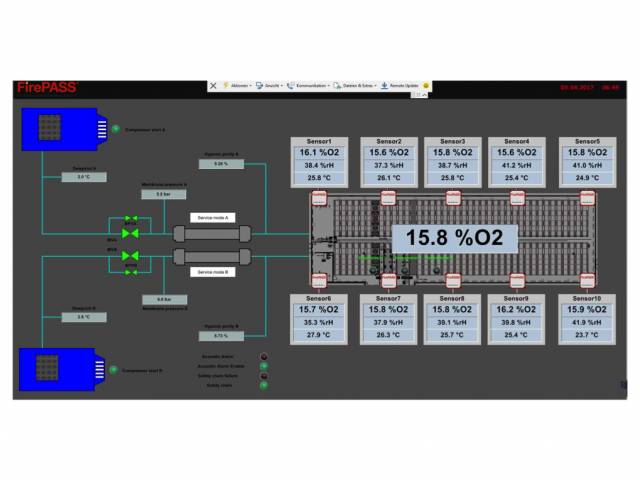Image resolution: width=640 pixels, height=480 pixels.
Task: Open the Dateien & Extras menu
Action: click(x=358, y=86)
